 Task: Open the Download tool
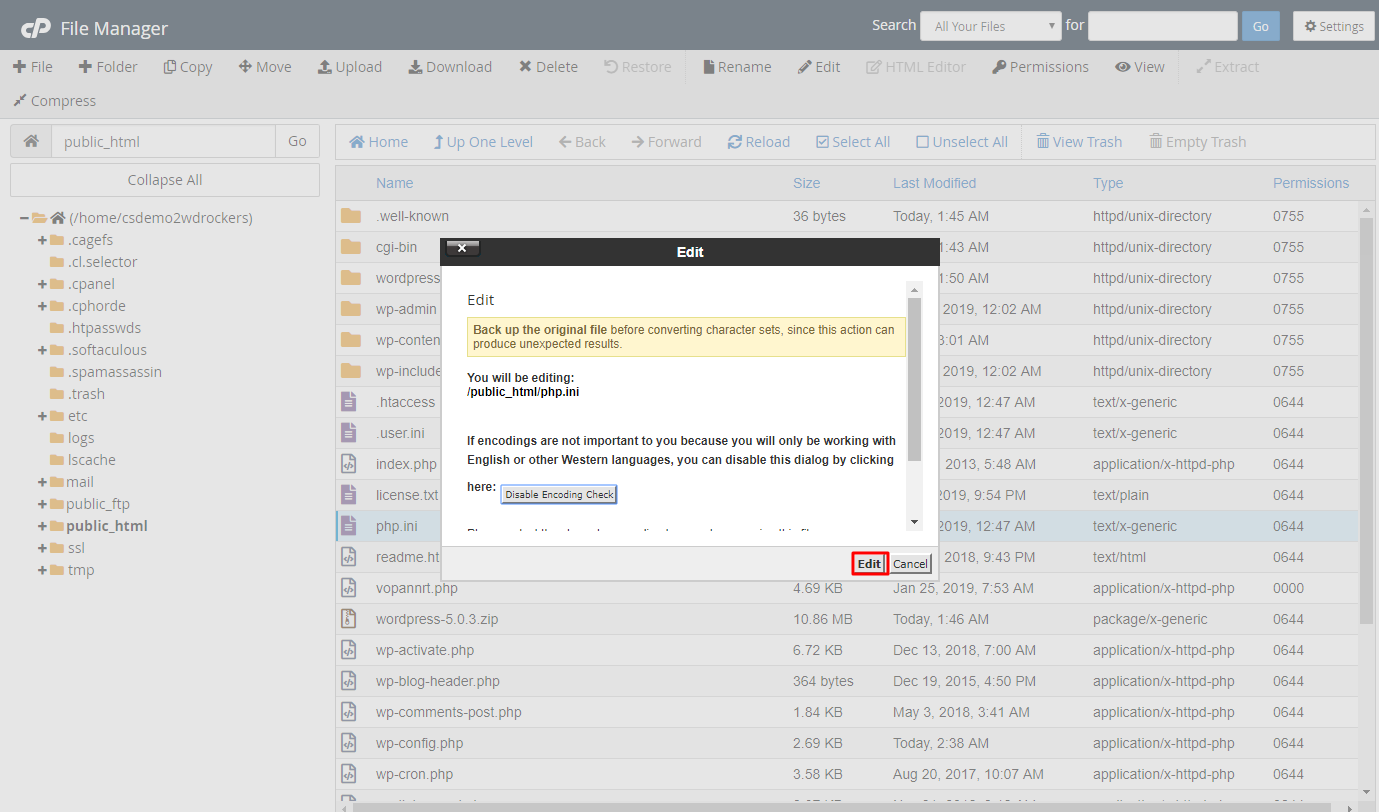click(450, 66)
